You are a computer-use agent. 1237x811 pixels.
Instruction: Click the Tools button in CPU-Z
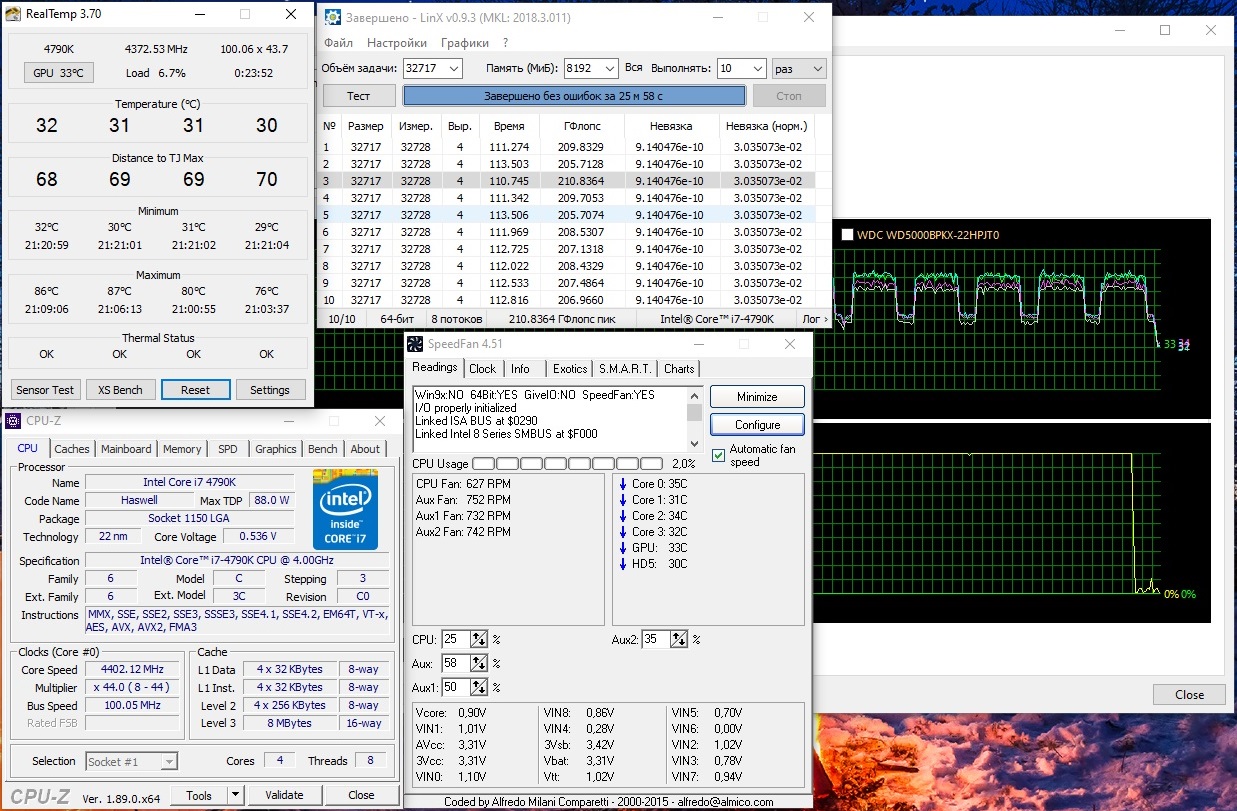coord(200,795)
